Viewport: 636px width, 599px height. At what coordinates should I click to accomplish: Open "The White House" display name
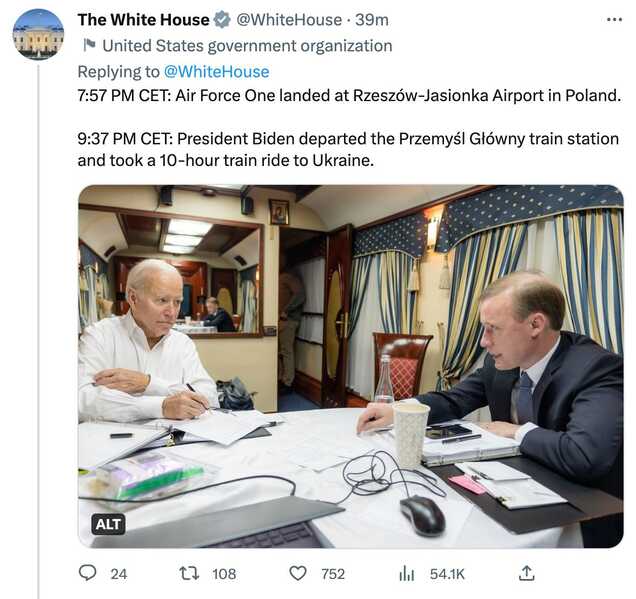click(x=144, y=20)
